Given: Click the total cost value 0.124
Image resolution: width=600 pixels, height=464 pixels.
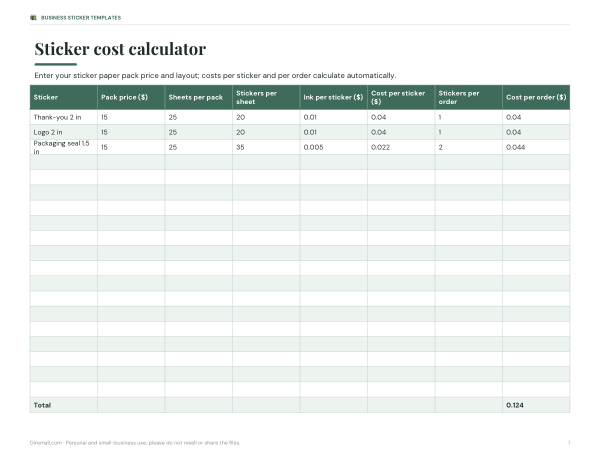Looking at the screenshot, I should point(515,405).
